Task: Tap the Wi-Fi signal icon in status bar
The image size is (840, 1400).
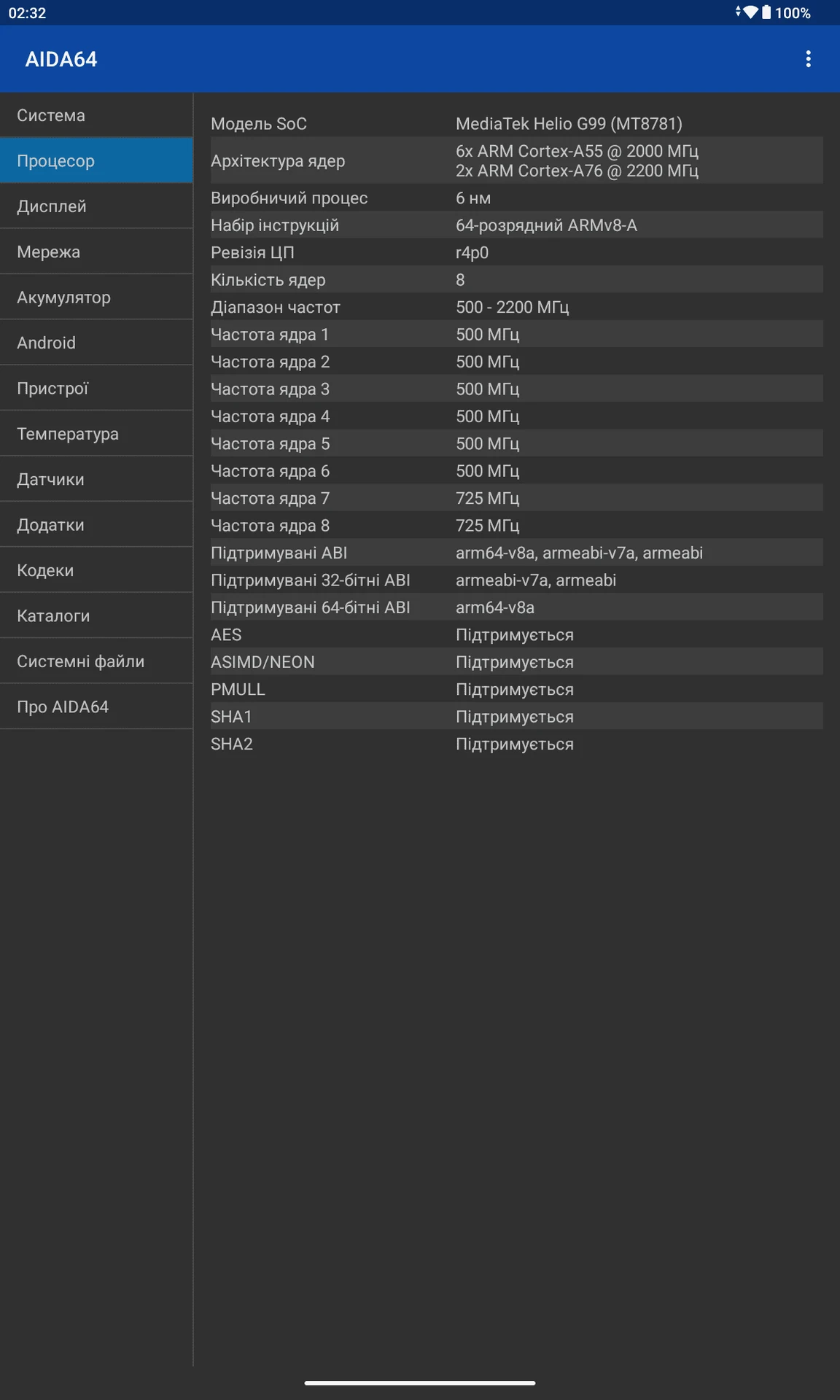Action: pyautogui.click(x=750, y=12)
